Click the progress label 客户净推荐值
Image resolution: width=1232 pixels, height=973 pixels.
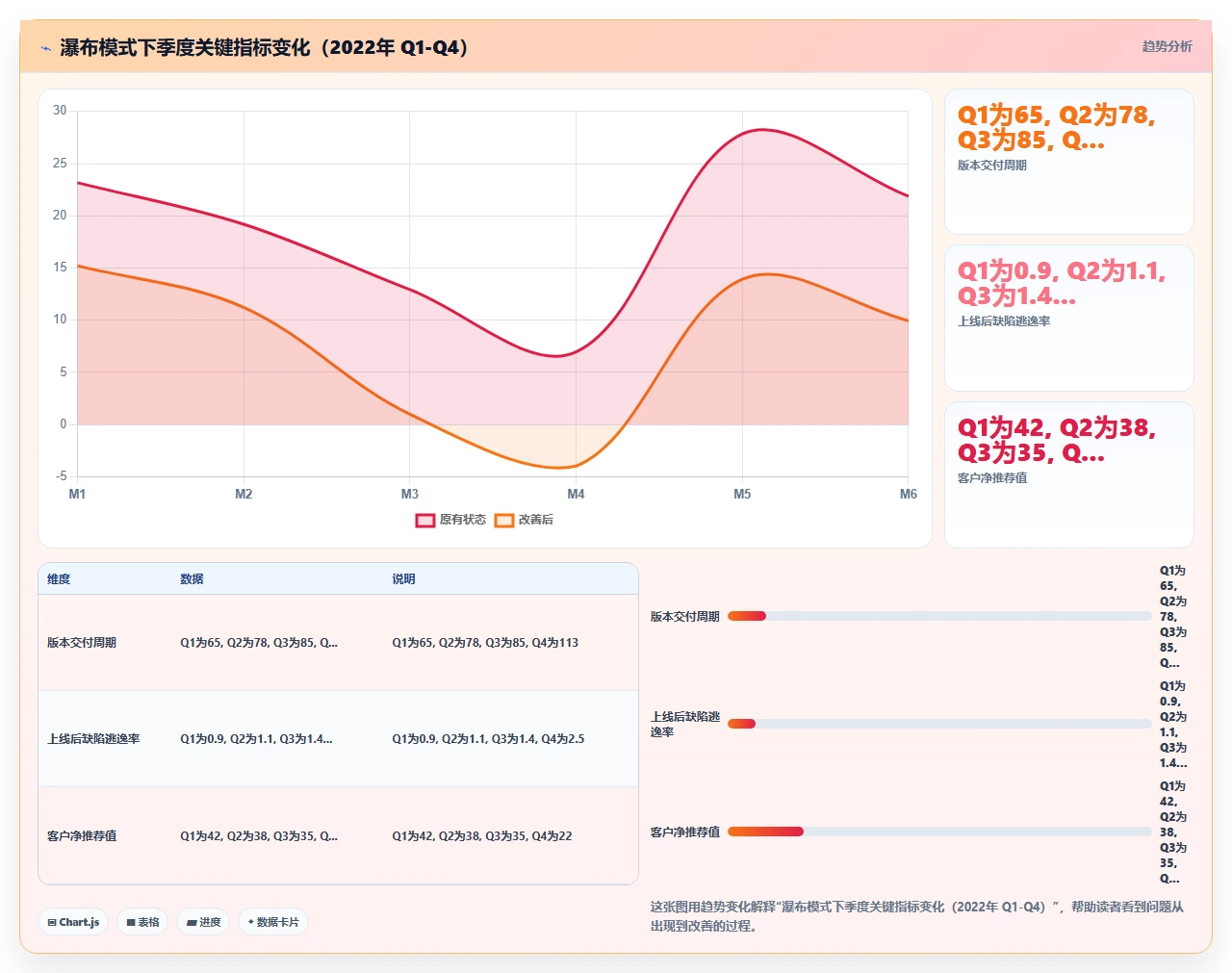[685, 832]
